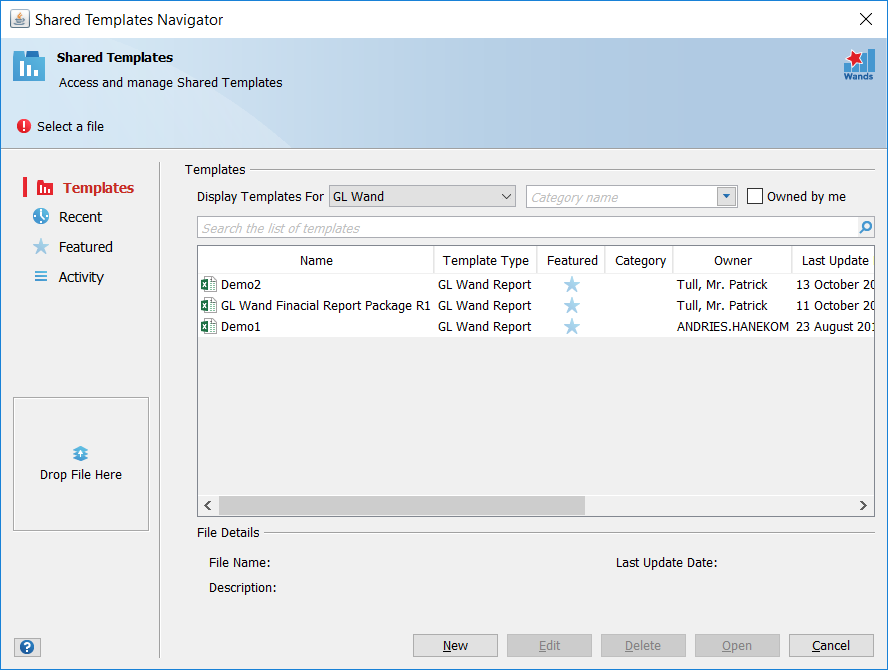Click the scroll right arrow of the table
This screenshot has height=670, width=888.
[x=863, y=505]
